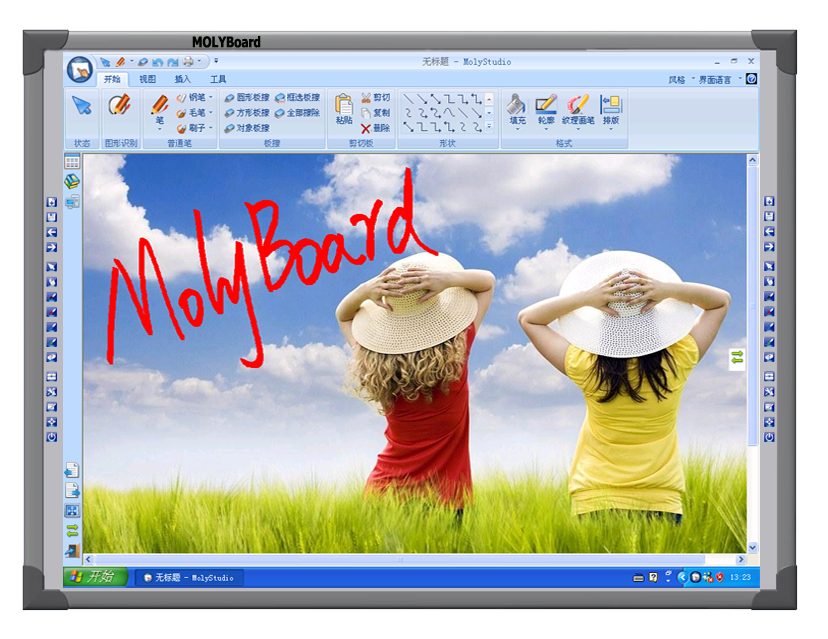Click the Windows 开始 start button
Viewport: 828px width, 639px height.
point(95,577)
